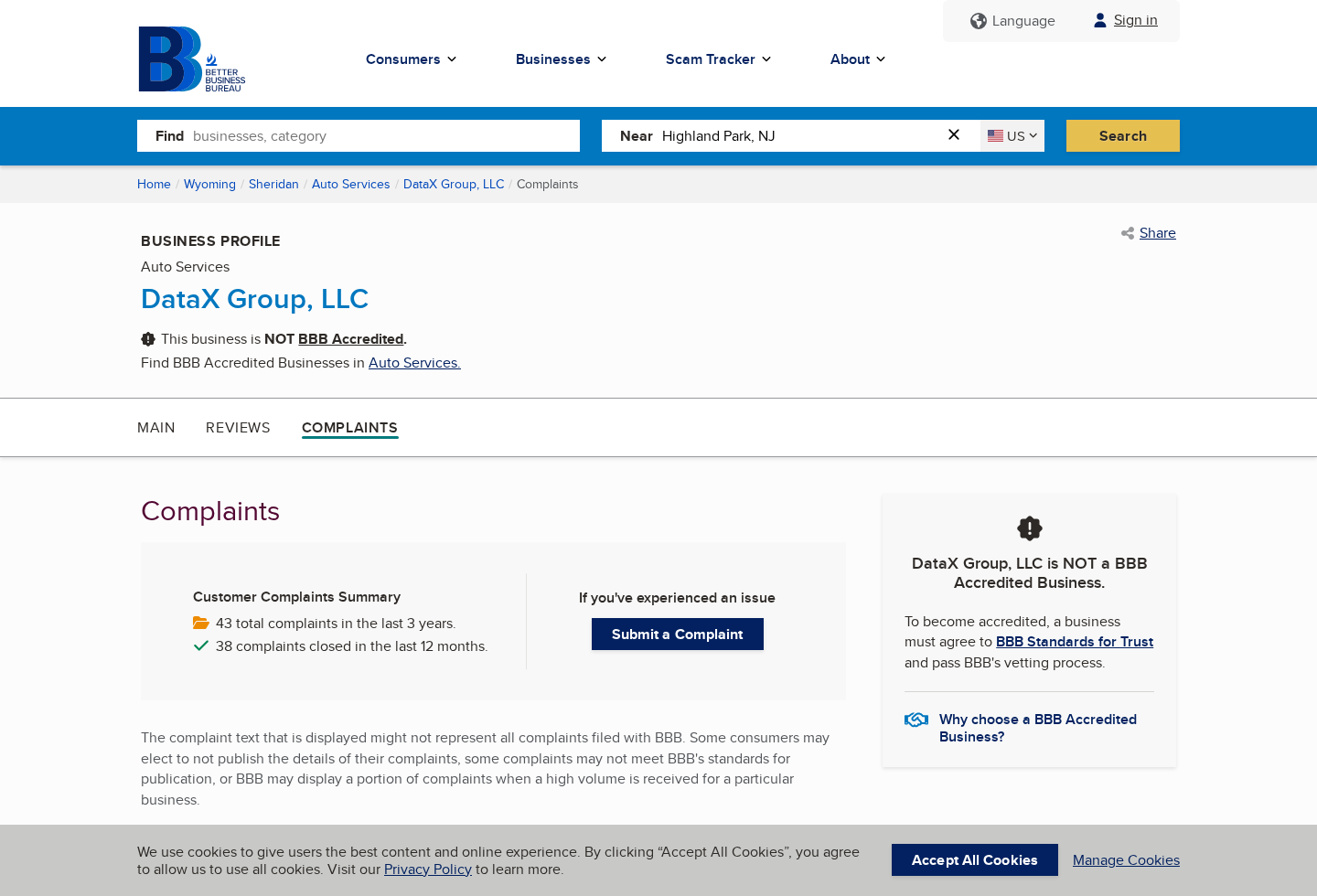Click the sidebar not-accredited badge icon

click(1030, 528)
